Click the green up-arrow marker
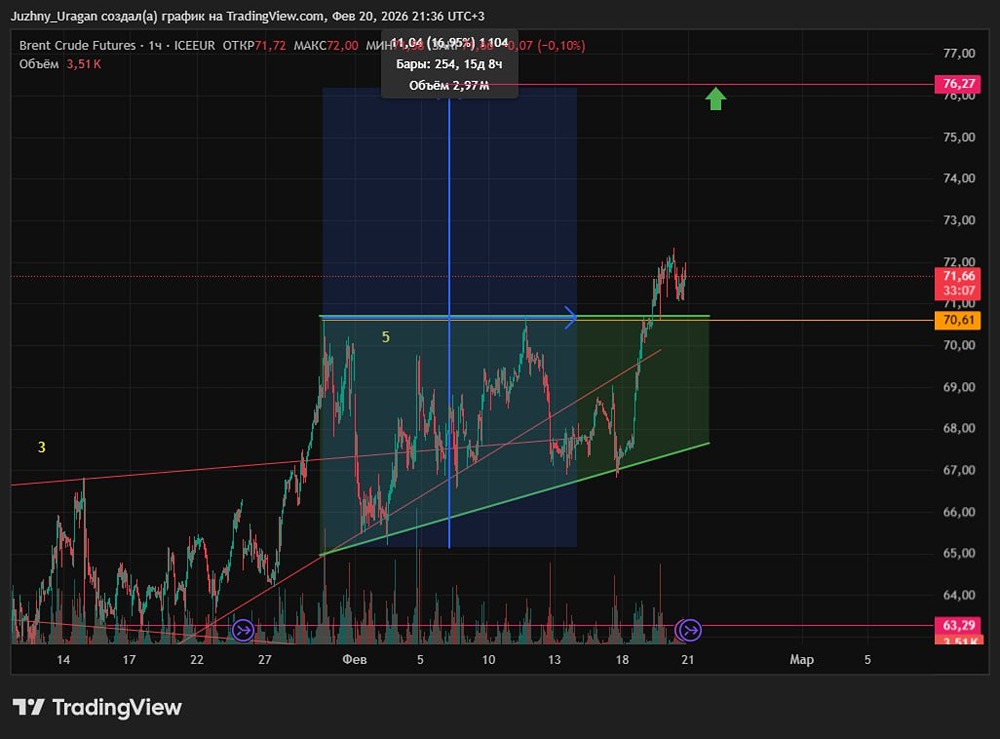This screenshot has width=1000, height=739. coord(716,99)
